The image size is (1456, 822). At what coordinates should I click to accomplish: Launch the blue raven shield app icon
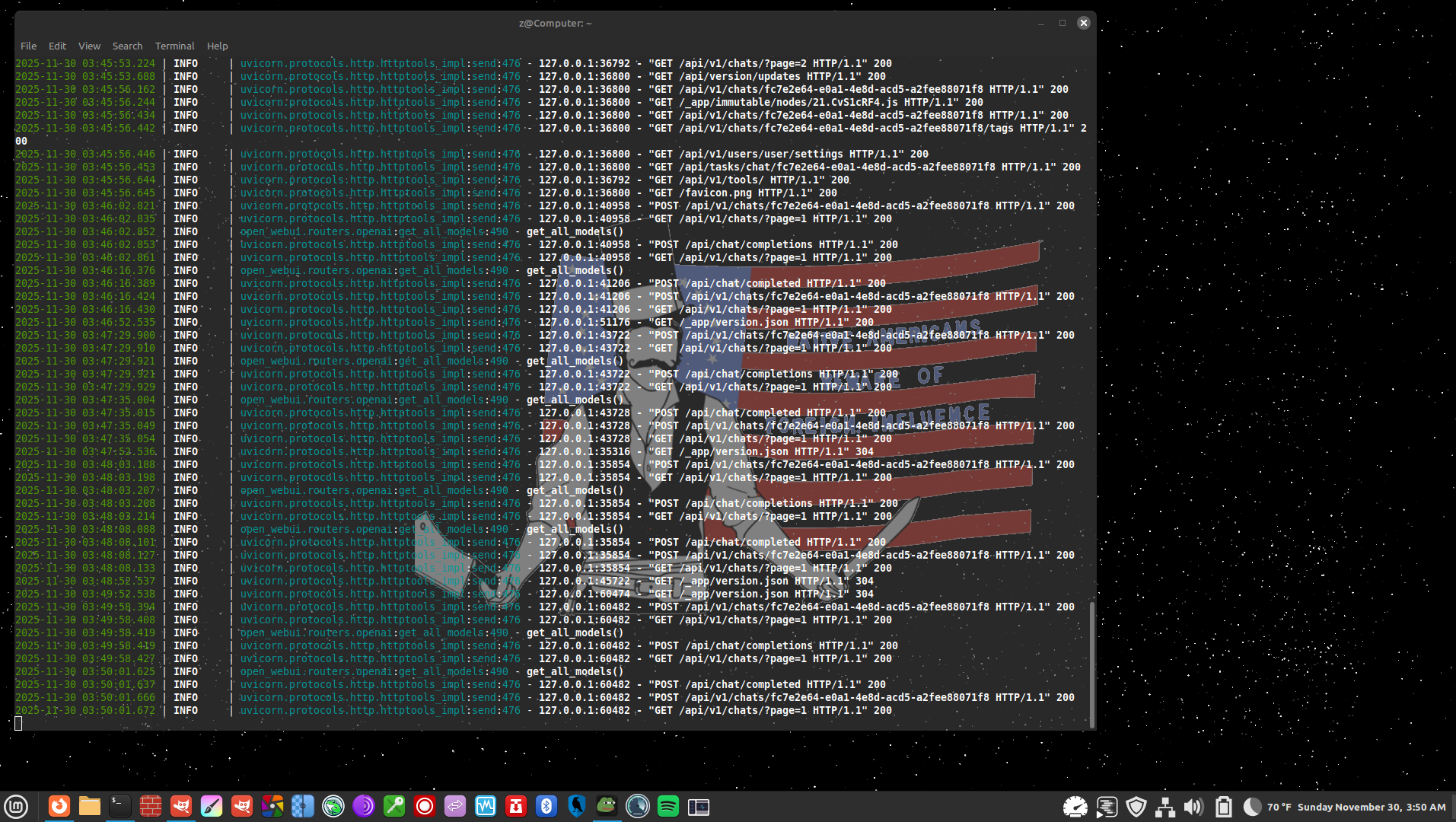tap(577, 806)
